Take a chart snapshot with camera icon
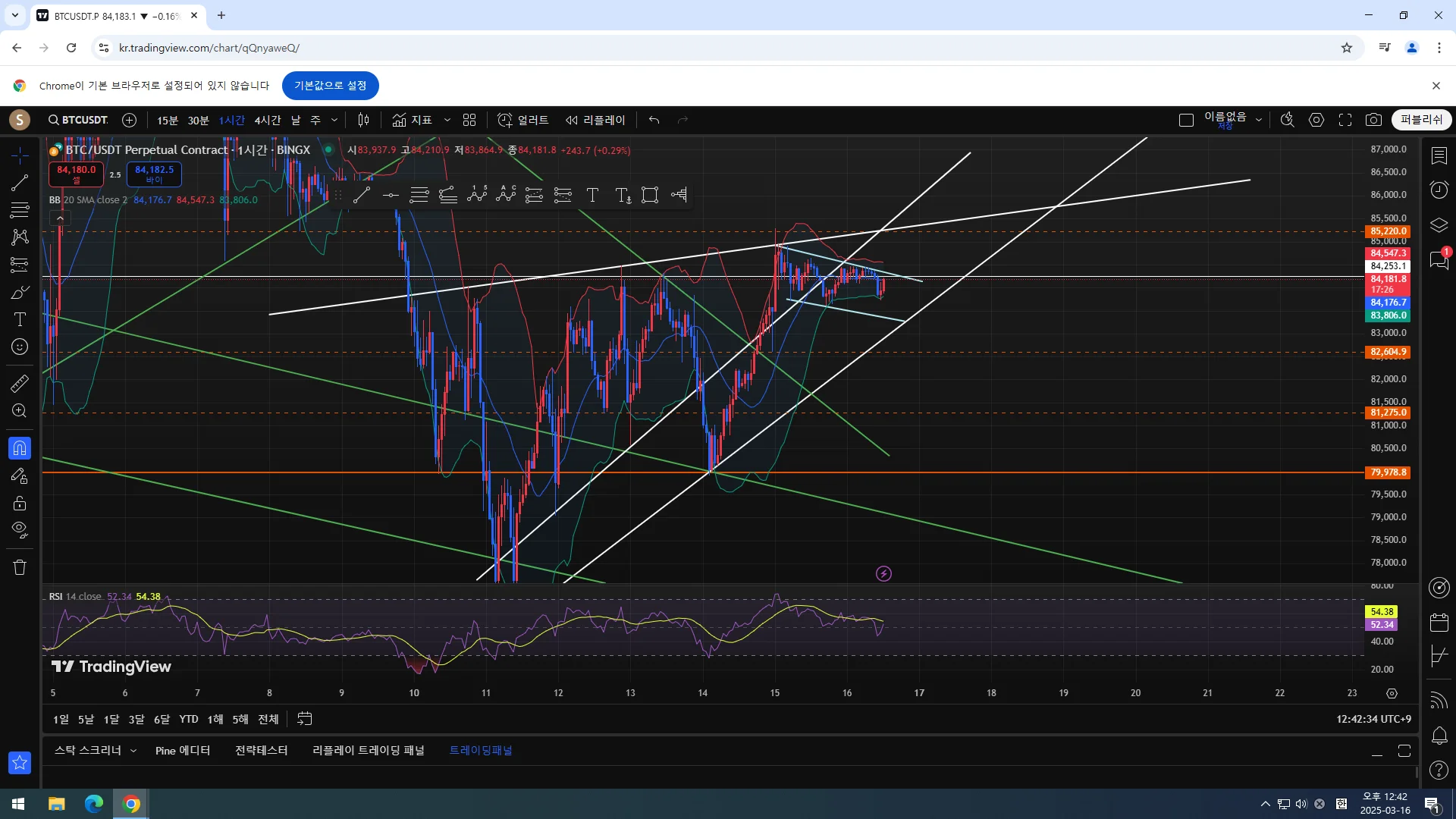Viewport: 1456px width, 819px height. [1373, 120]
